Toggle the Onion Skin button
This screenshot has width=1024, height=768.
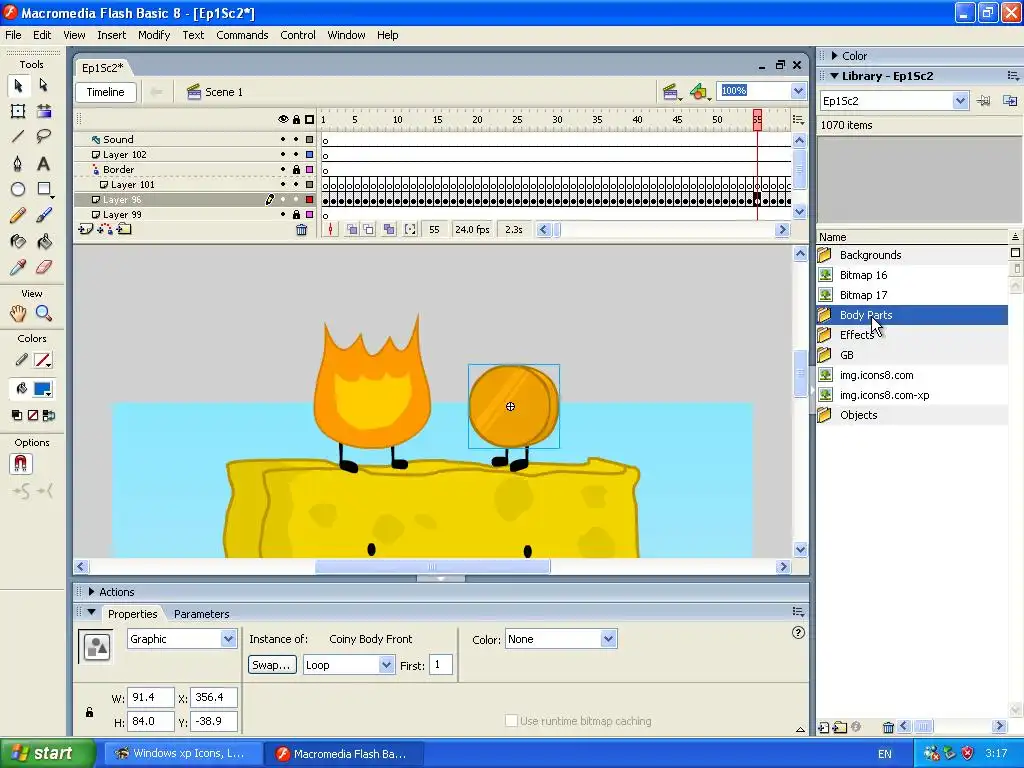tap(352, 230)
